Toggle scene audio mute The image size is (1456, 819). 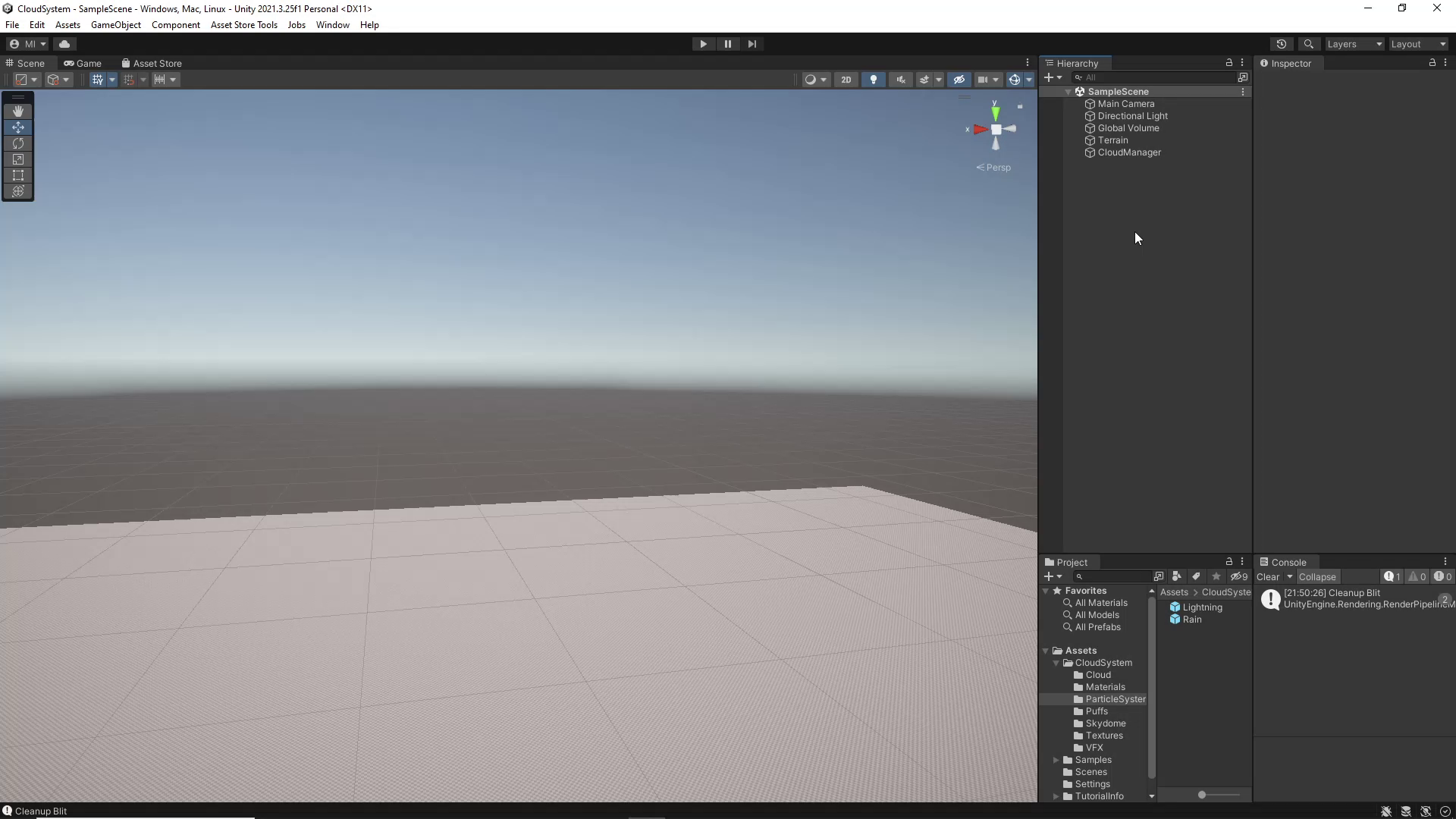pos(901,80)
